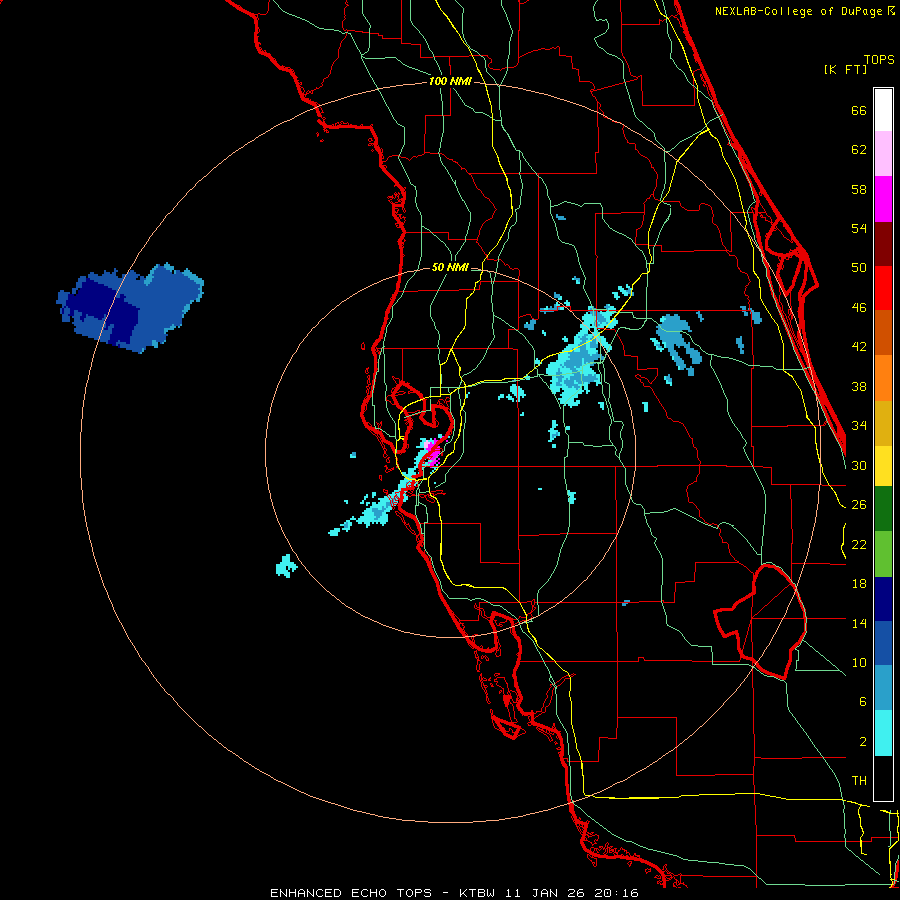Click the sky blue 14 kft legend swatch

pyautogui.click(x=883, y=688)
